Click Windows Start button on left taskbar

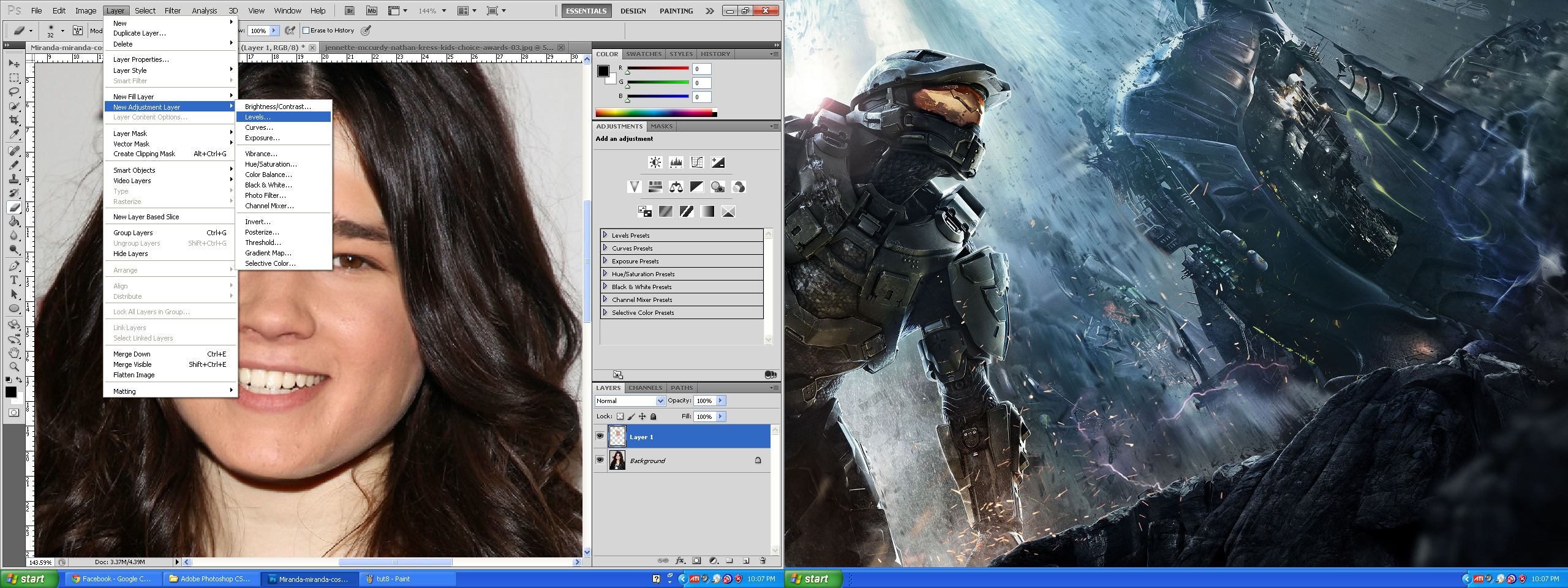pos(29,579)
